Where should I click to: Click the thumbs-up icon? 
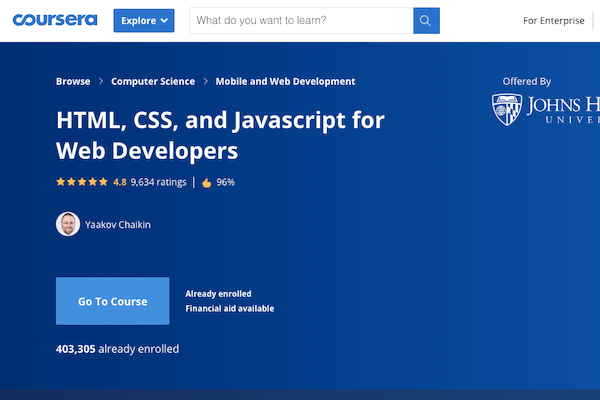coord(207,183)
